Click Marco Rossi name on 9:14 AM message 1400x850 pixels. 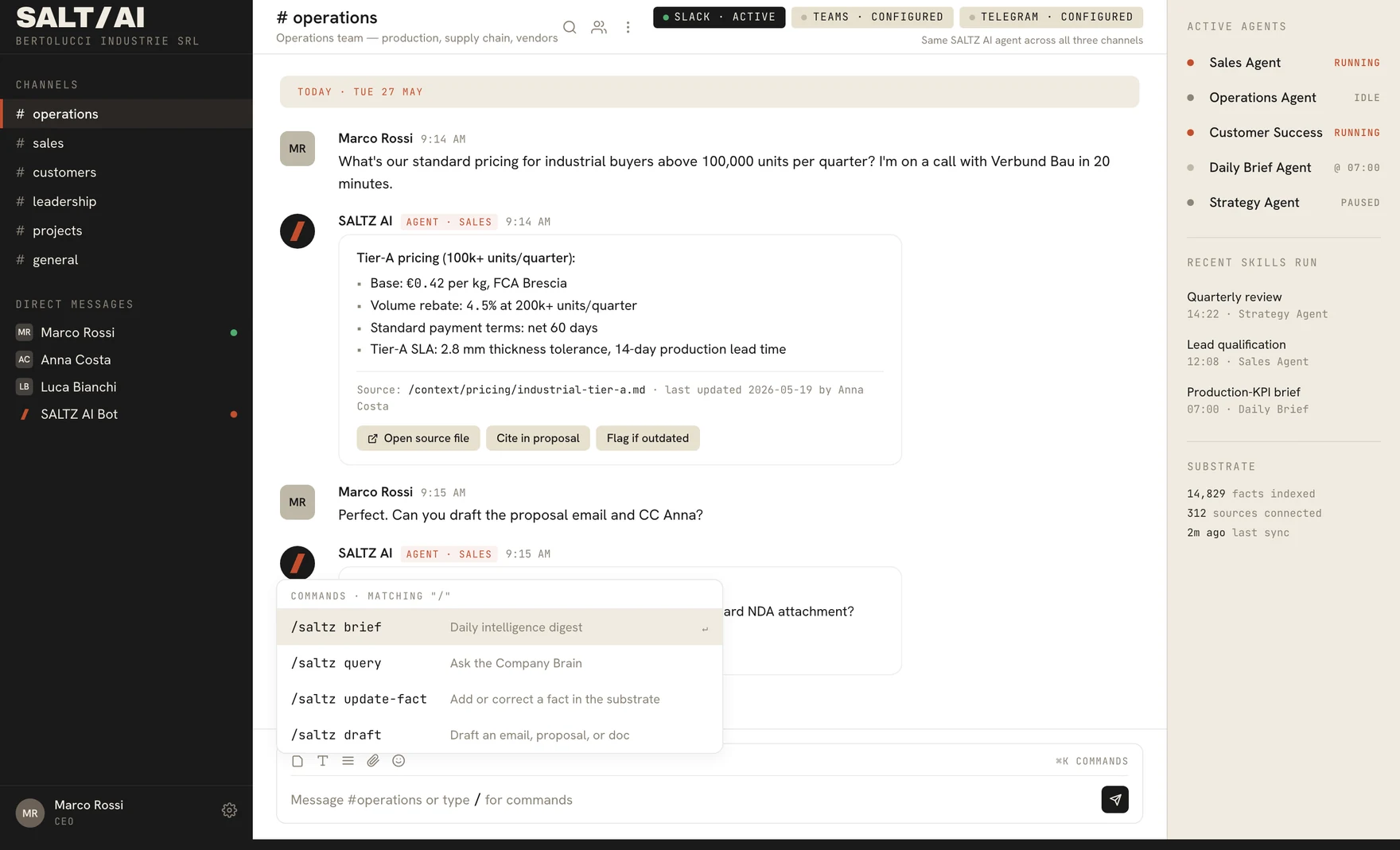(x=375, y=138)
